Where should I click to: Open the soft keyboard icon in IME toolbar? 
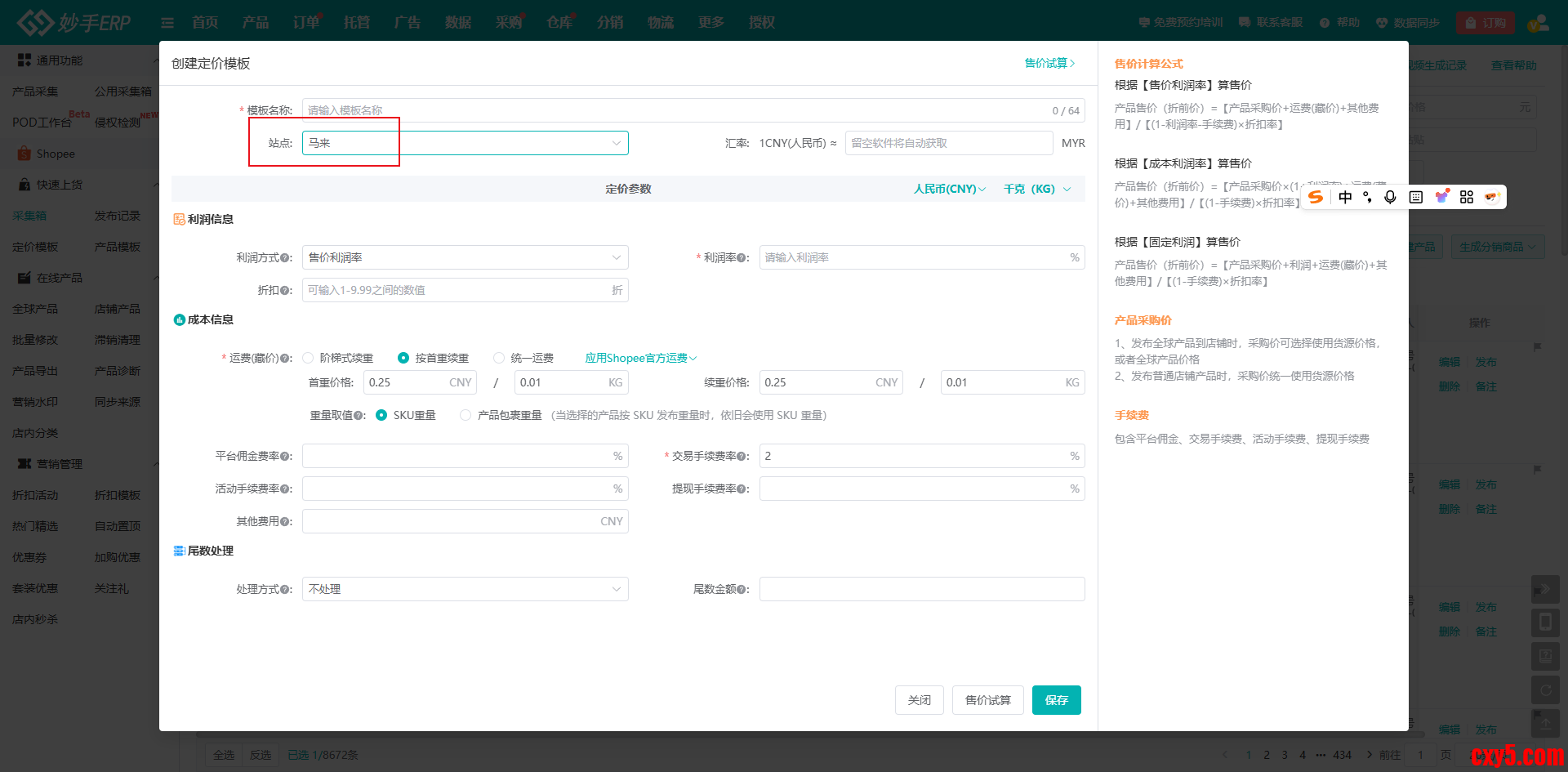pyautogui.click(x=1416, y=197)
